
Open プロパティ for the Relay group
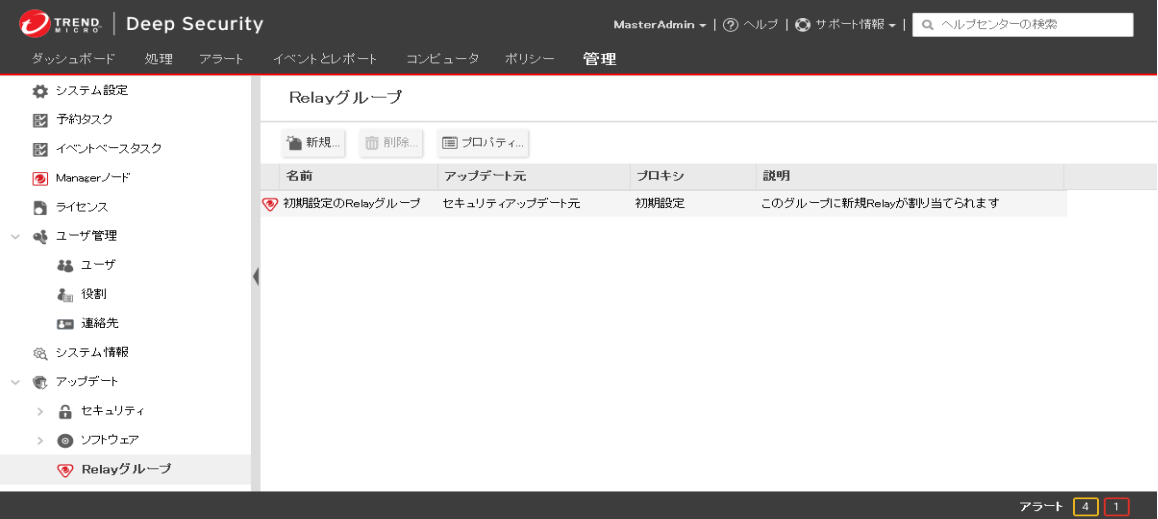tap(483, 143)
